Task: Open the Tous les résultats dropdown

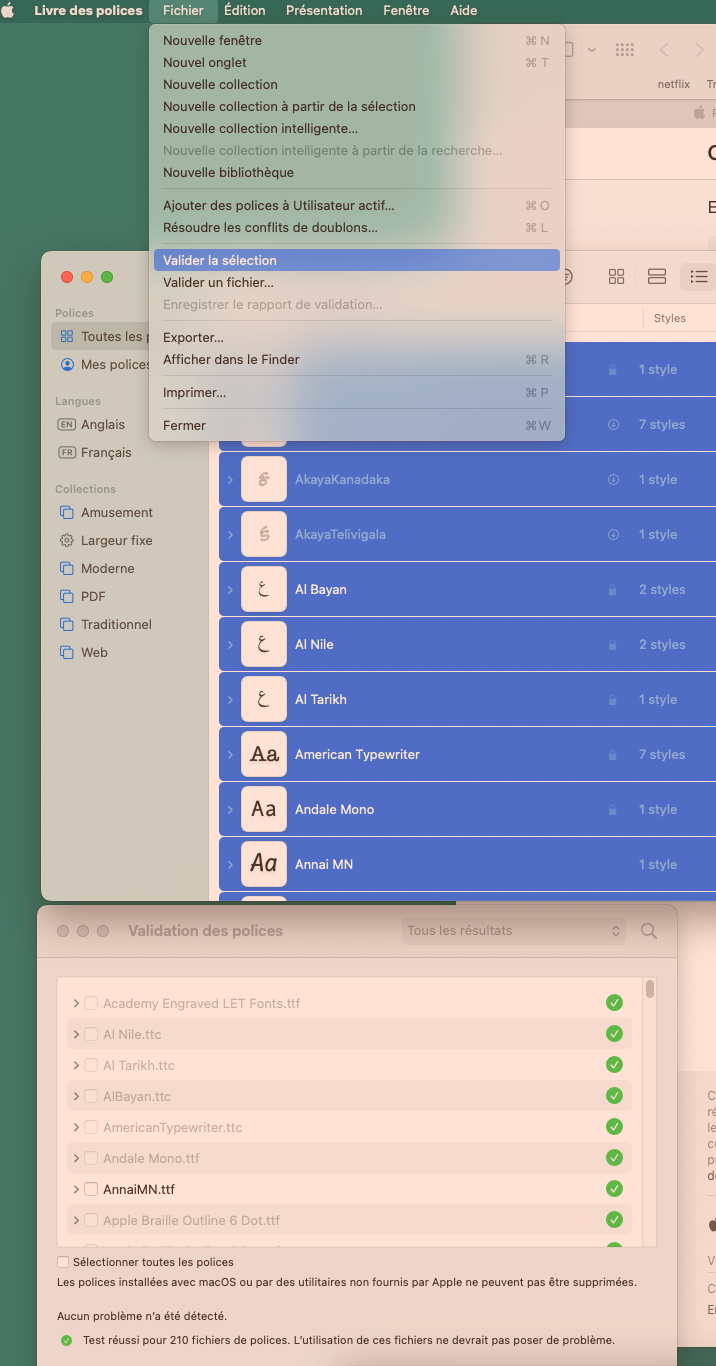Action: coord(513,931)
